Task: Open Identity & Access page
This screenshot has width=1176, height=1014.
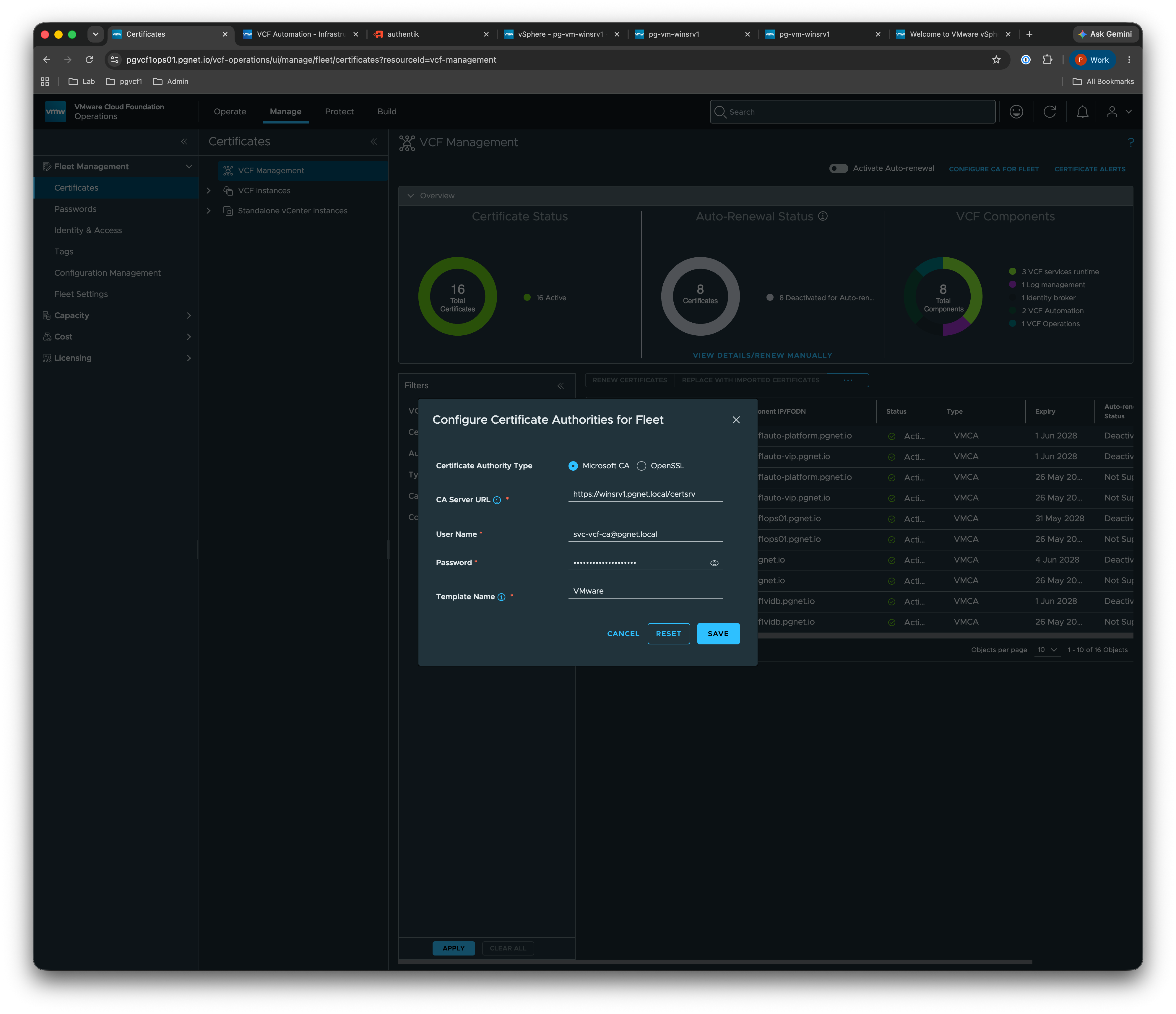Action: 88,230
